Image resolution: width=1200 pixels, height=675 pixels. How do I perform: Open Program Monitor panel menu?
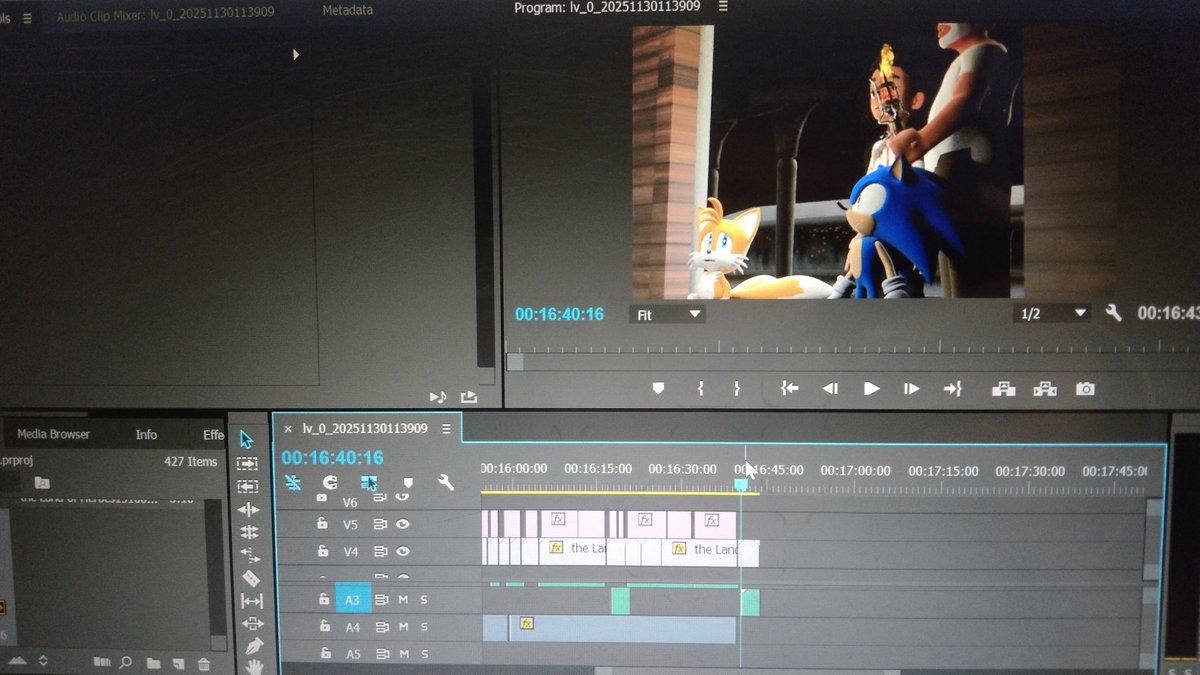(x=723, y=7)
